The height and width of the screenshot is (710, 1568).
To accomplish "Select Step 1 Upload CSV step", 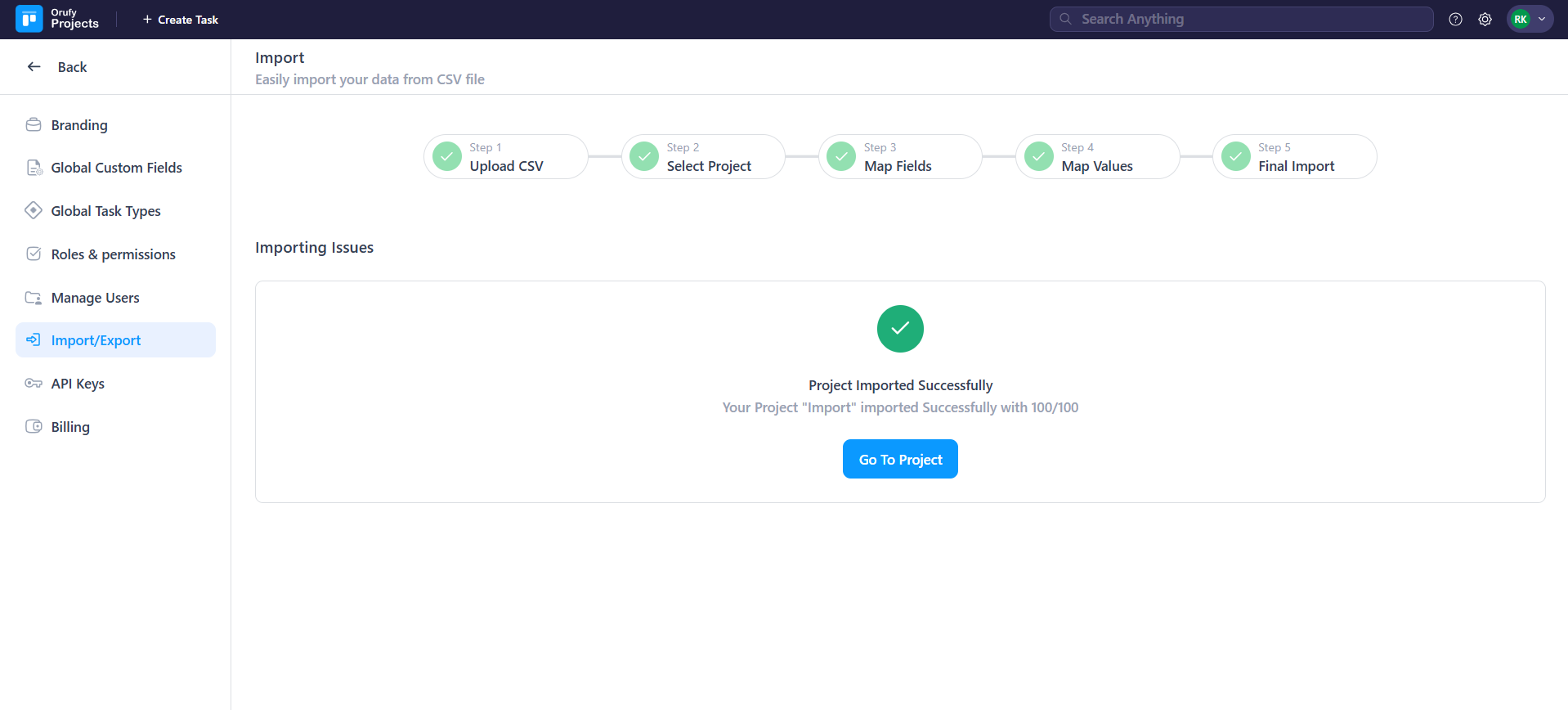I will pyautogui.click(x=505, y=157).
